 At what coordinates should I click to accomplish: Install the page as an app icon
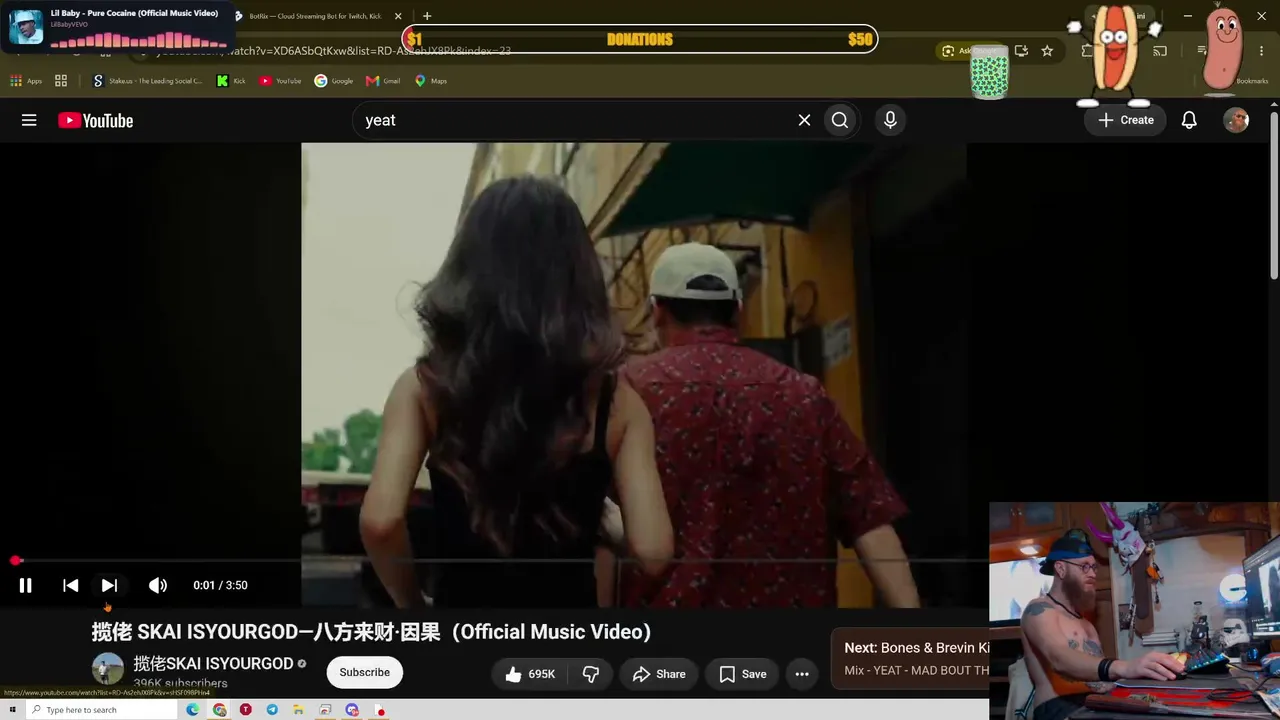pyautogui.click(x=1021, y=51)
